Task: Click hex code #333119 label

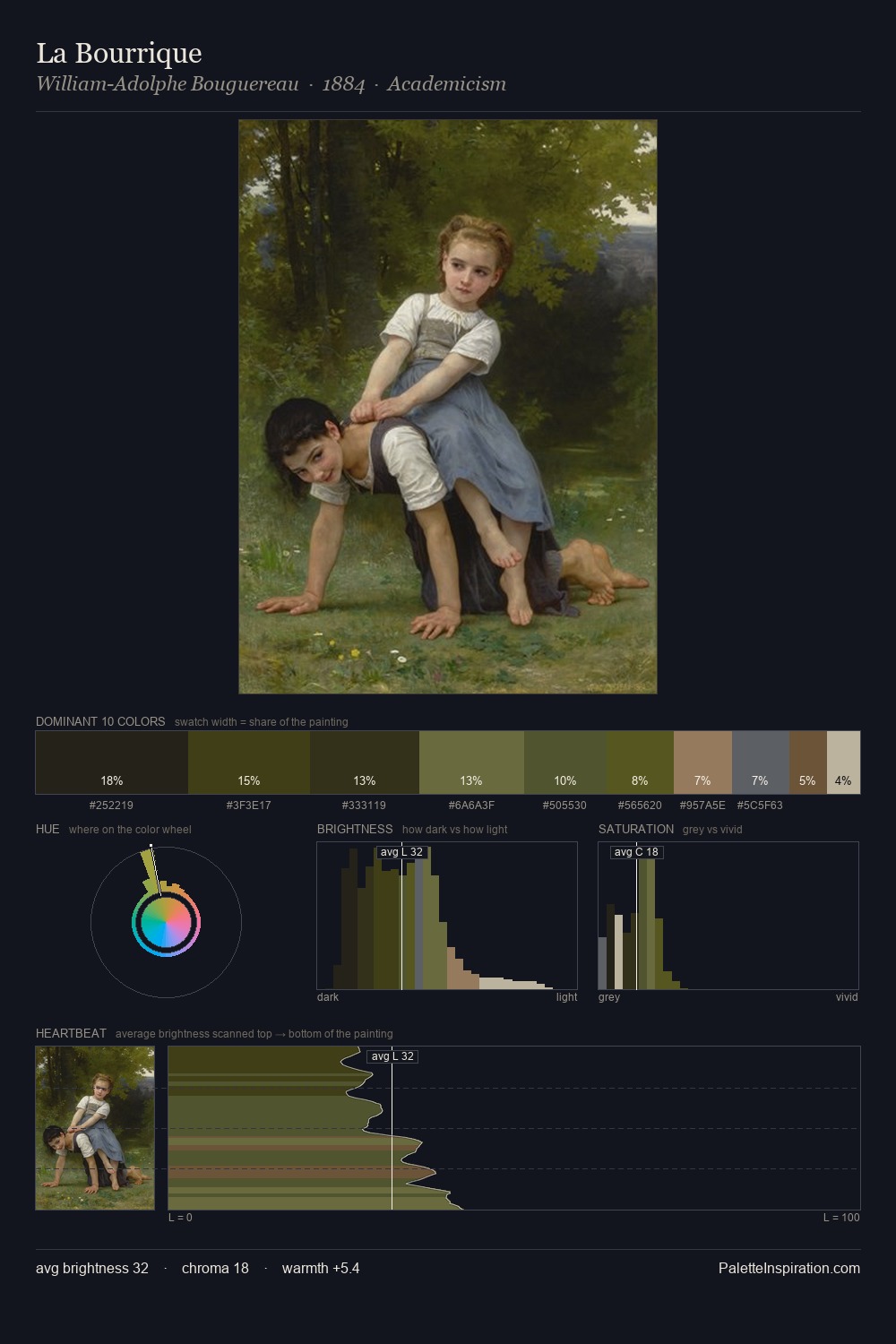Action: click(x=365, y=805)
